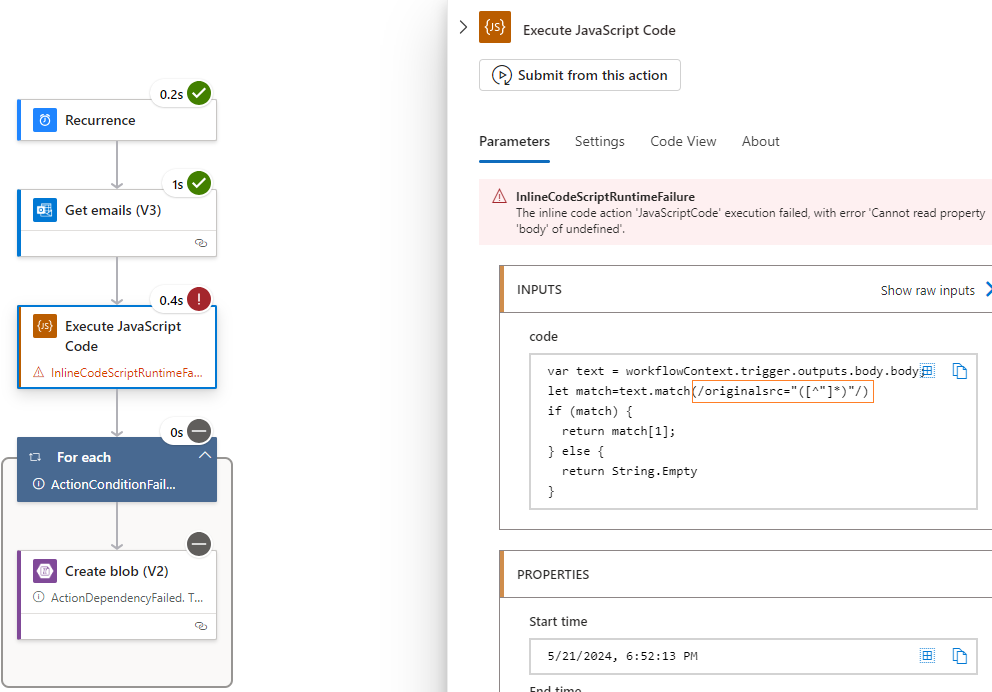
Task: Copy the Start time value with the copy icon
Action: (x=959, y=656)
